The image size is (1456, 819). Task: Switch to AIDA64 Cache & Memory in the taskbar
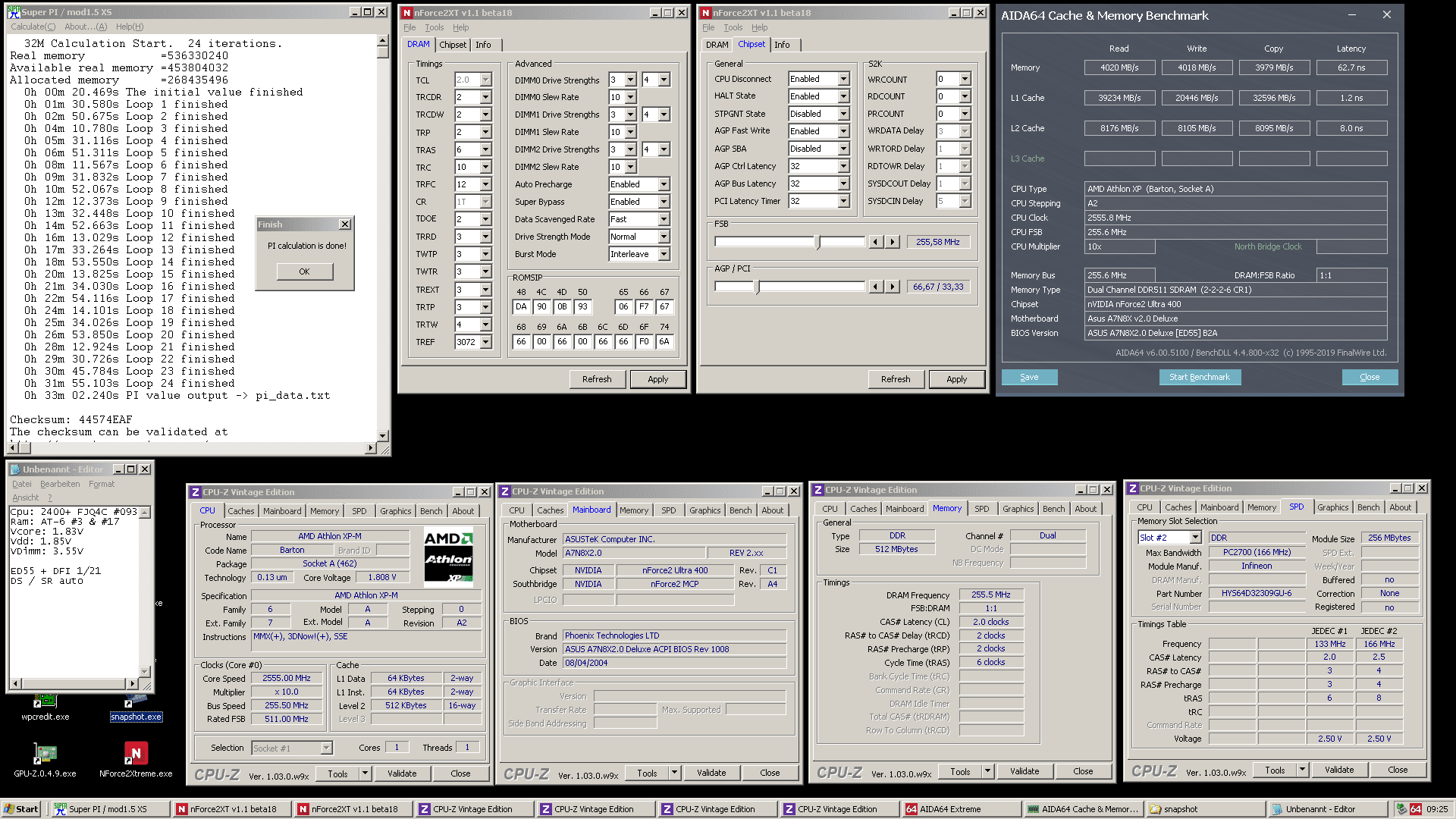coord(1082,809)
